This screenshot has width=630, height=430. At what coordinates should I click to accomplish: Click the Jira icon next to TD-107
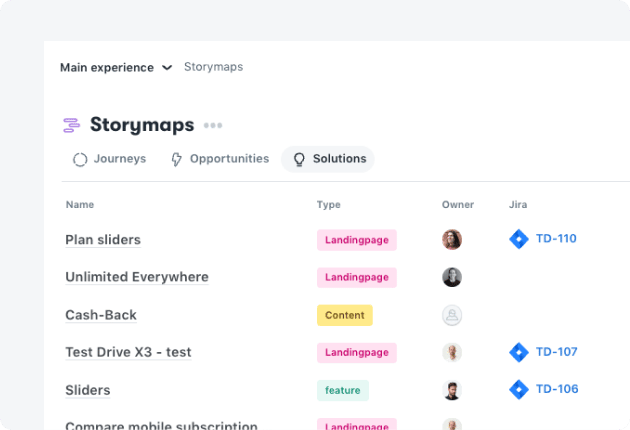click(519, 352)
